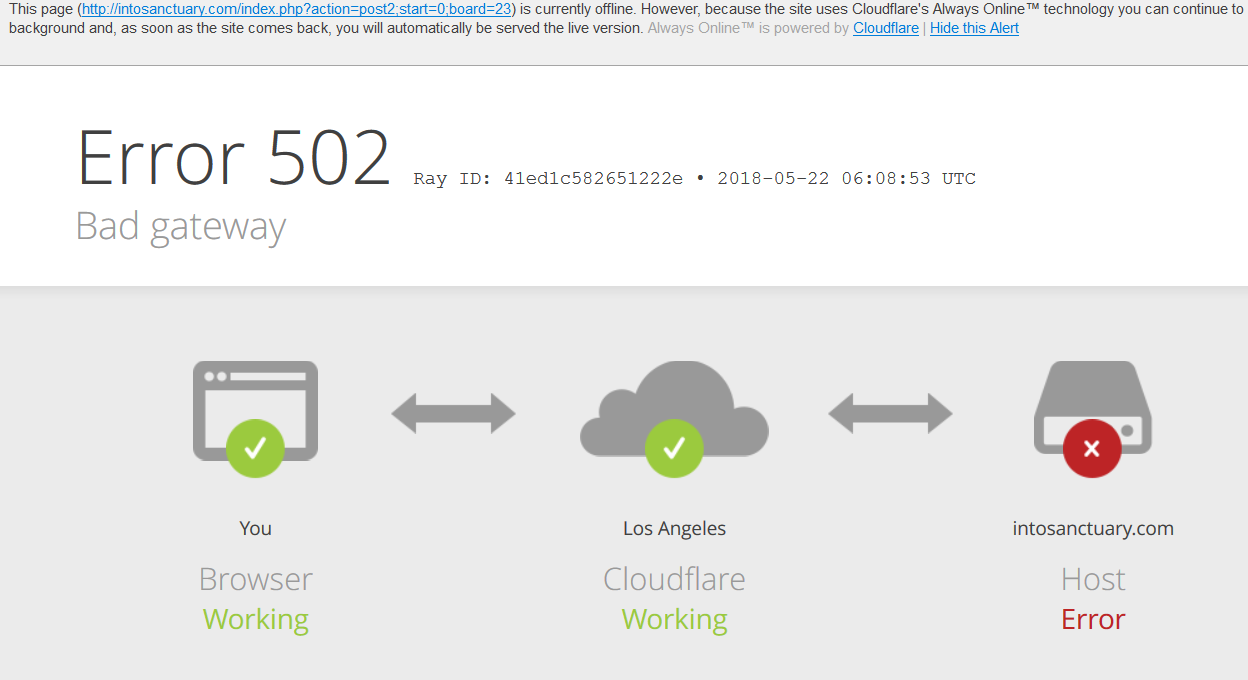This screenshot has width=1248, height=680.
Task: Click the Browser "Working" status
Action: [x=255, y=620]
